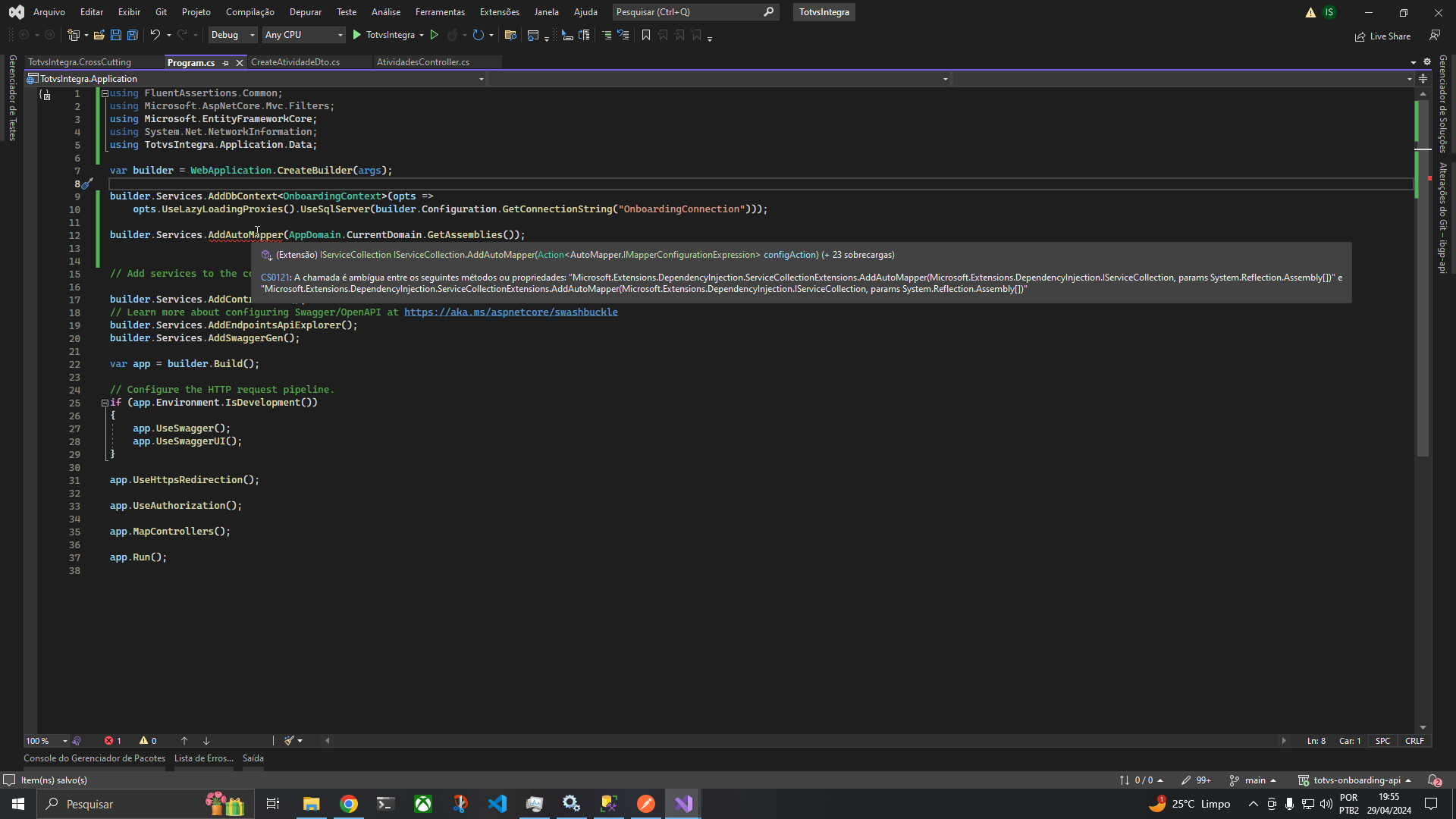Open the Any CPU platform dropdown
1456x819 pixels.
(303, 35)
